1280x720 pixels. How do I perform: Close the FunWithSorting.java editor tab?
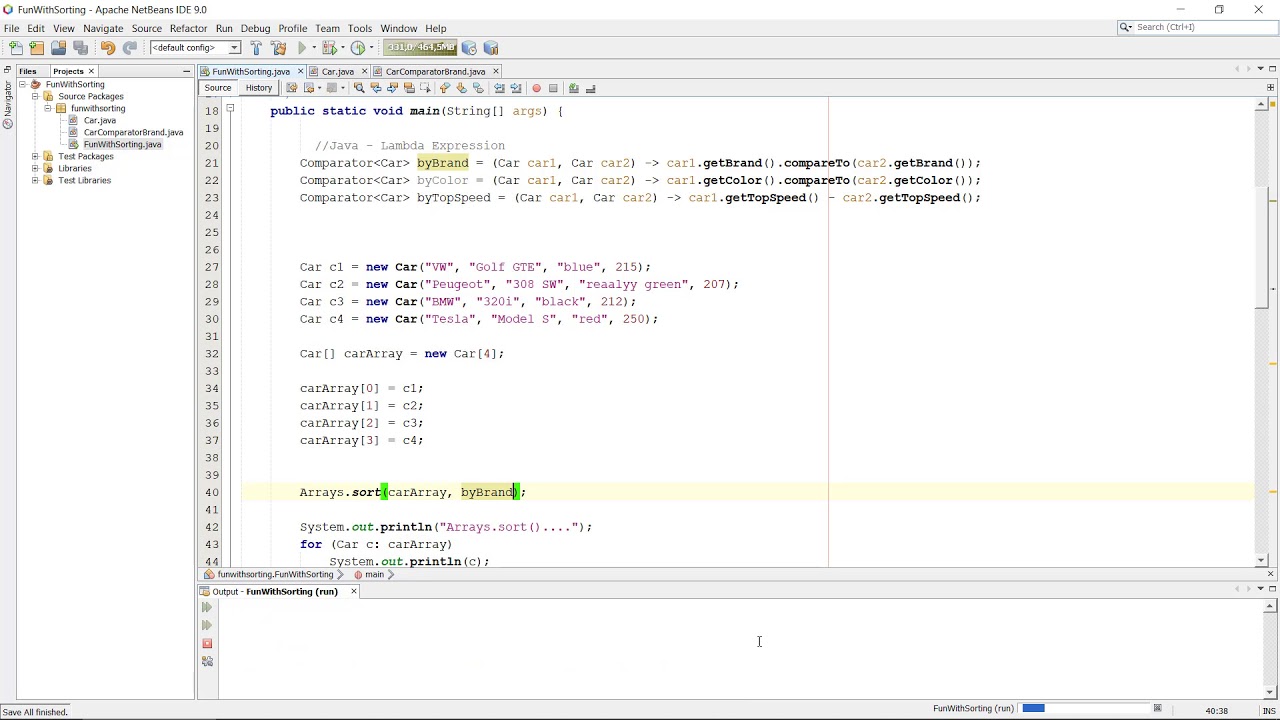(x=298, y=71)
